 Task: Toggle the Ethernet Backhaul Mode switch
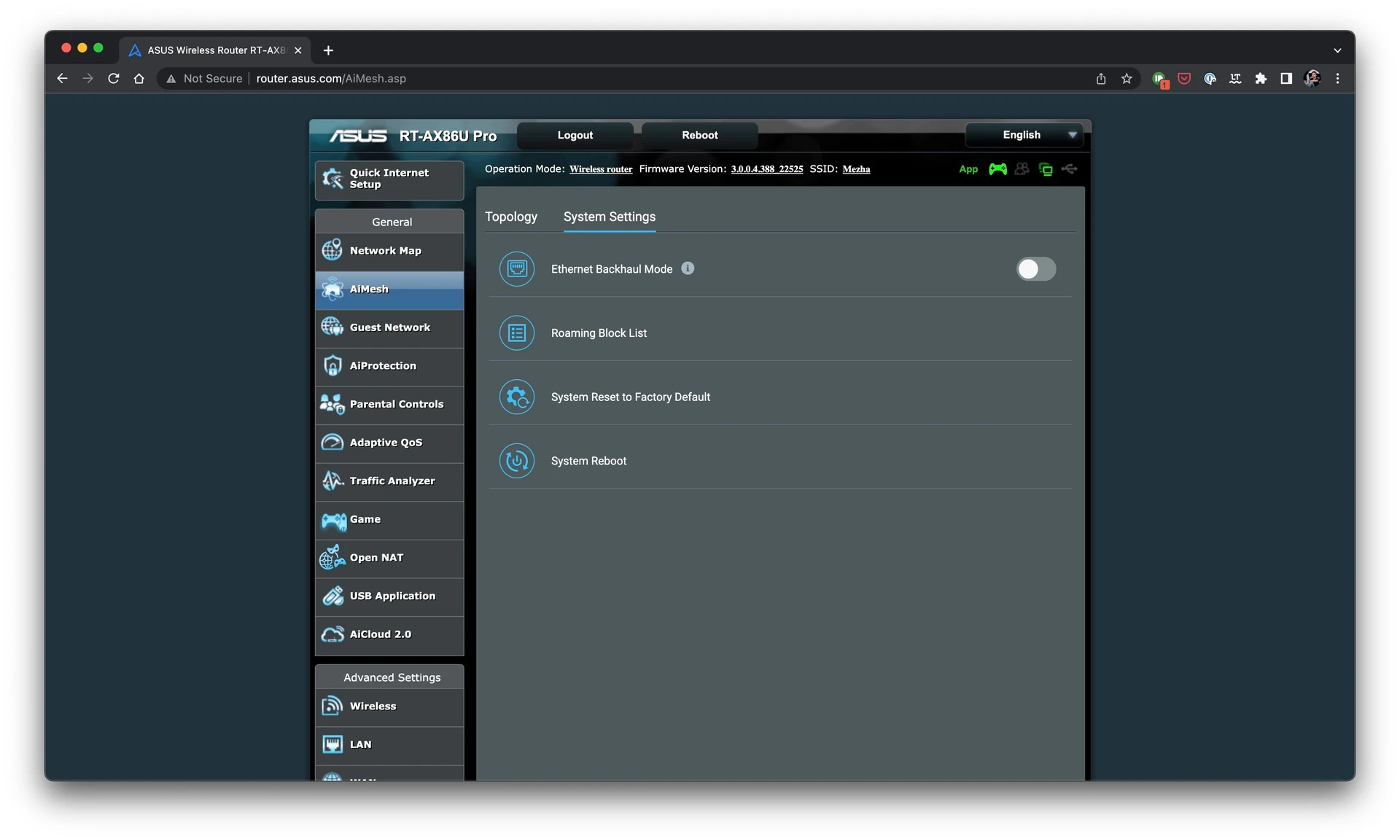click(x=1035, y=269)
